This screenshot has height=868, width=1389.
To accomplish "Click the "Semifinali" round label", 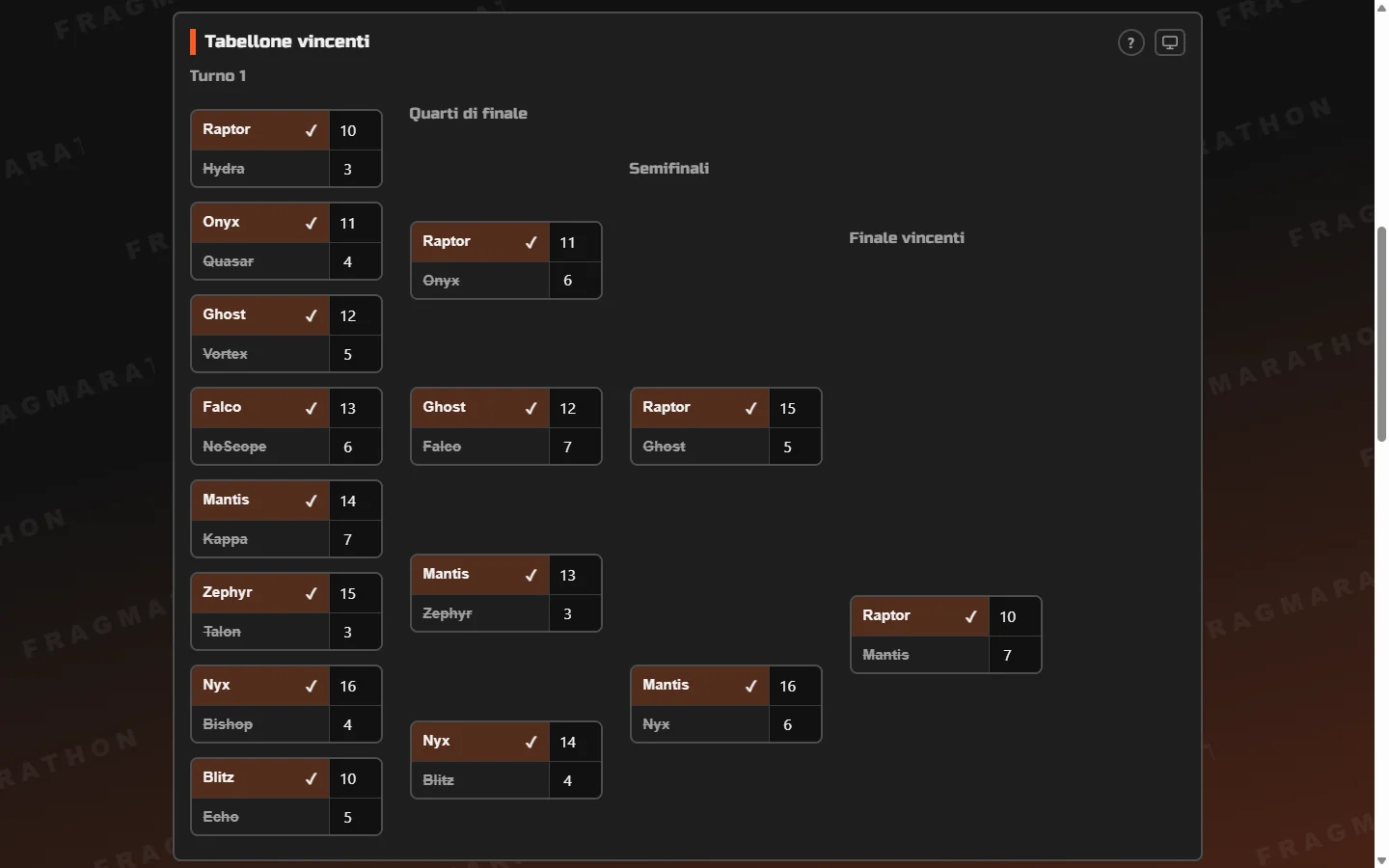I will pyautogui.click(x=668, y=168).
